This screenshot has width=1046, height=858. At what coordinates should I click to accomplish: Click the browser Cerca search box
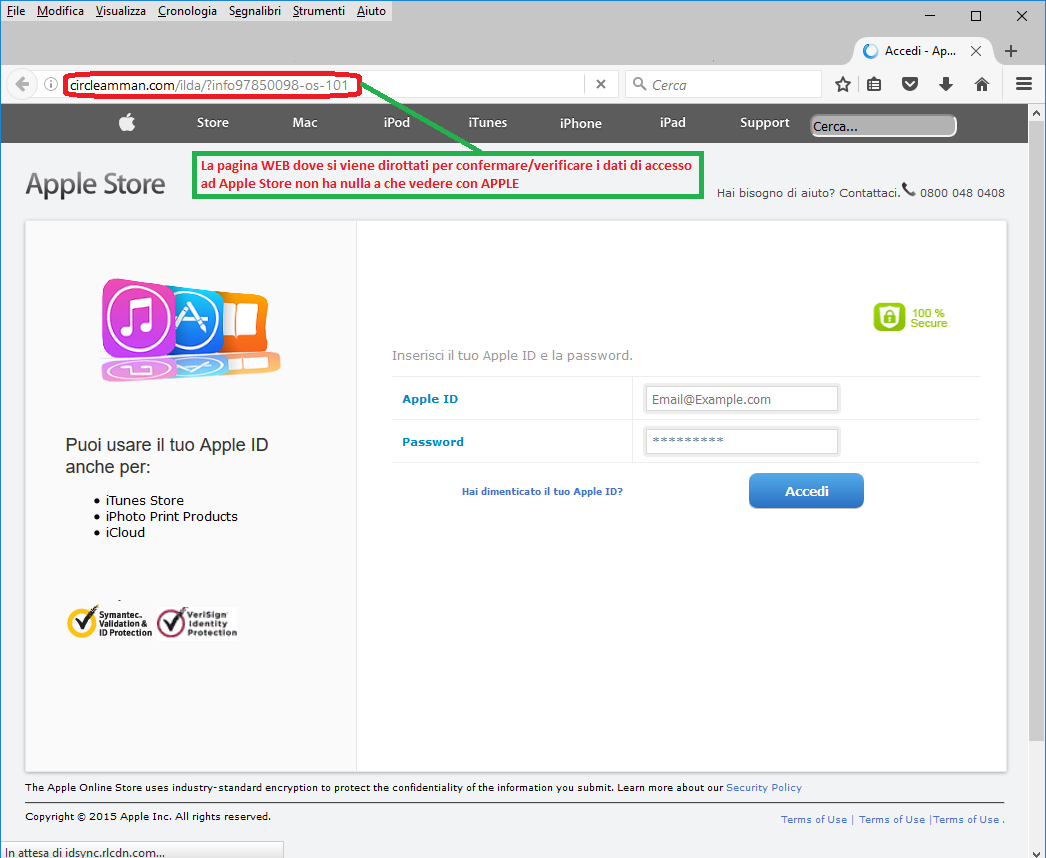(723, 85)
